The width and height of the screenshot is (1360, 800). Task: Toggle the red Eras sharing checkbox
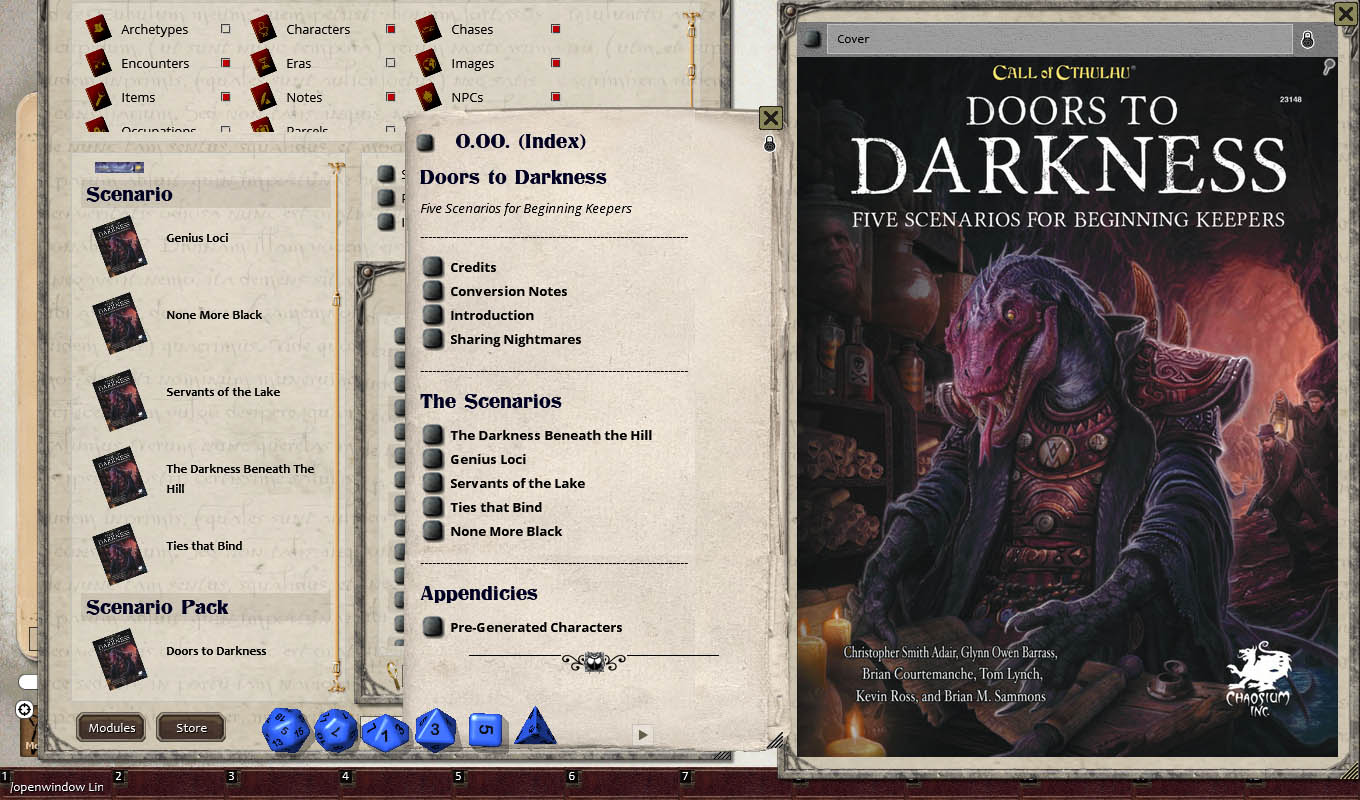pyautogui.click(x=389, y=62)
